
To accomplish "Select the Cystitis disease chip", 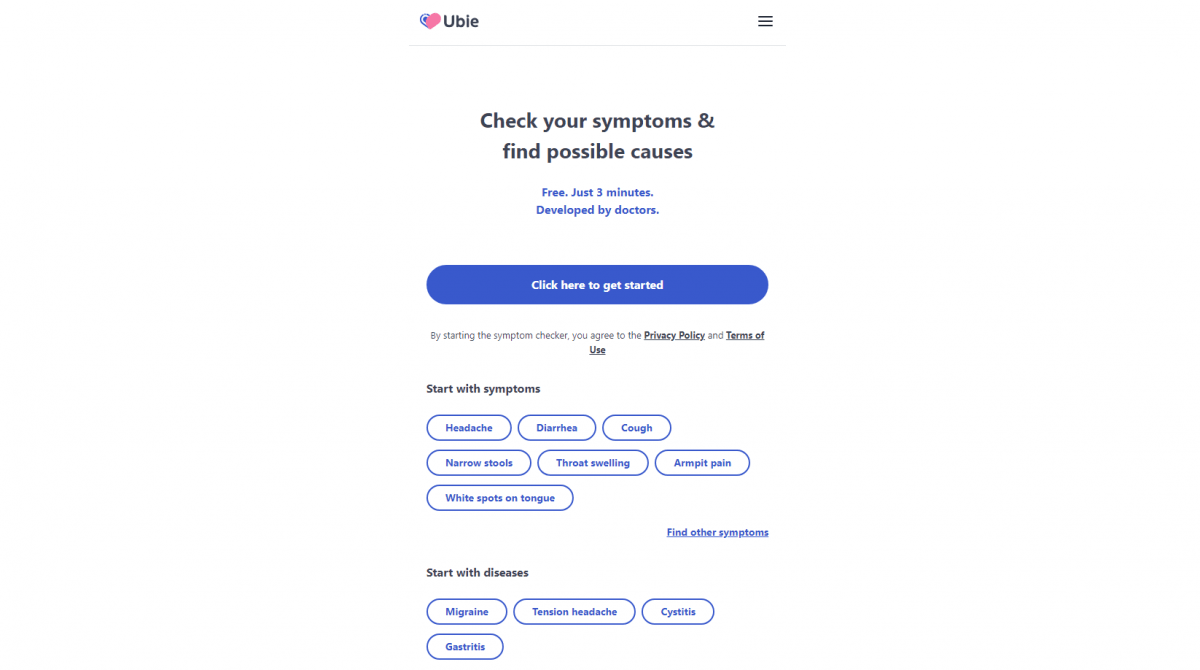I will 678,612.
